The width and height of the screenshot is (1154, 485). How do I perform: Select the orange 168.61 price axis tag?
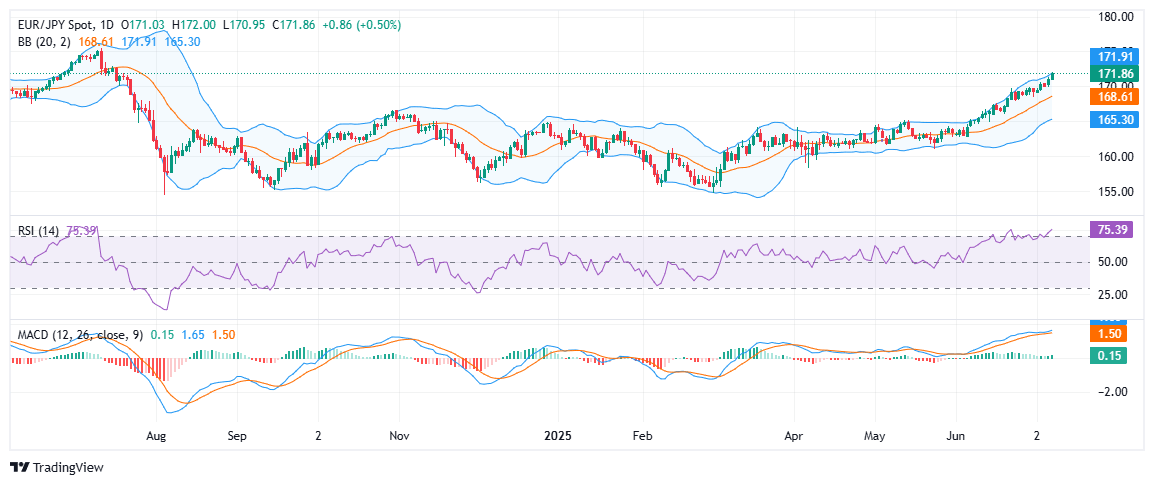click(1114, 97)
